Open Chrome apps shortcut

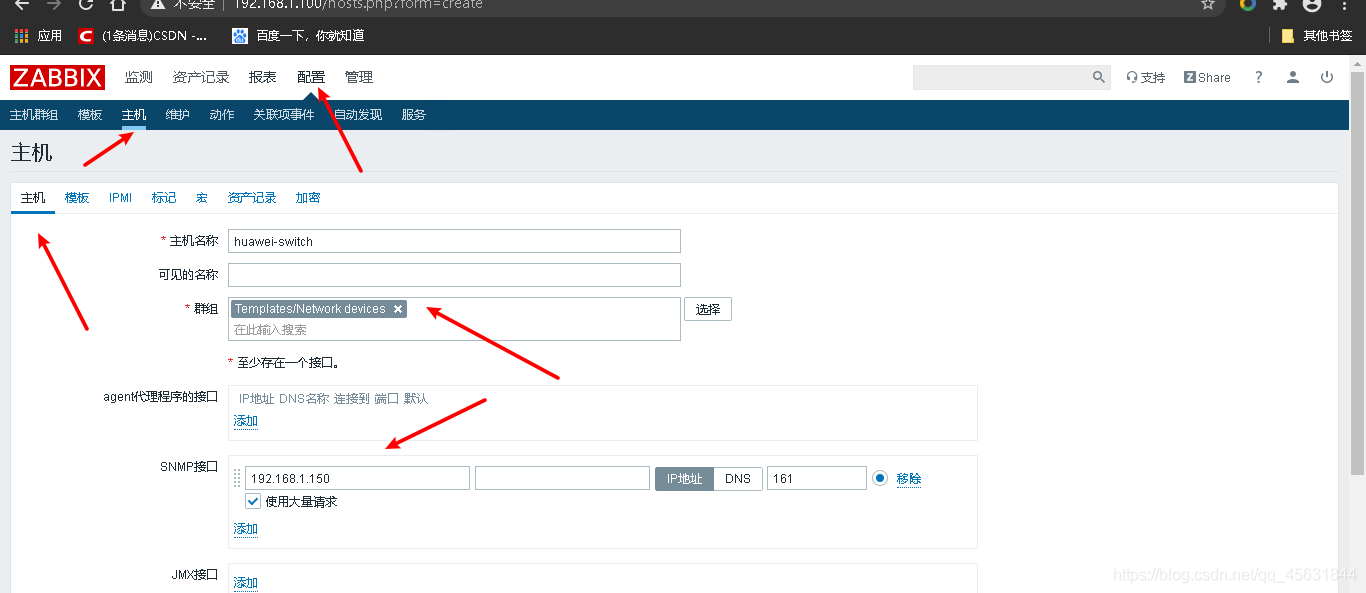(x=38, y=36)
